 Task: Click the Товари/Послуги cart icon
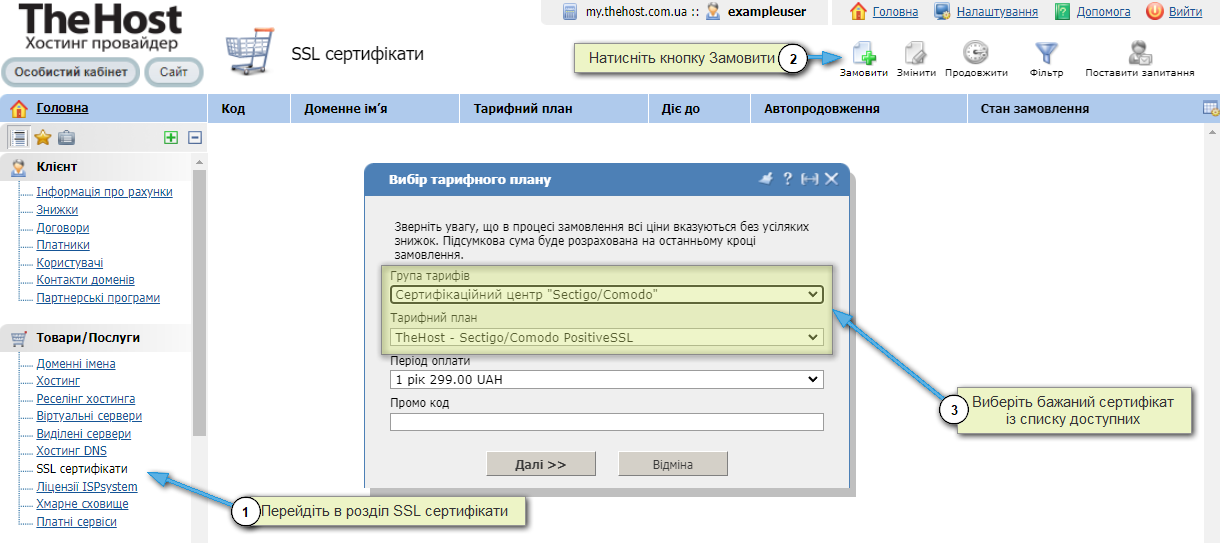tap(18, 338)
